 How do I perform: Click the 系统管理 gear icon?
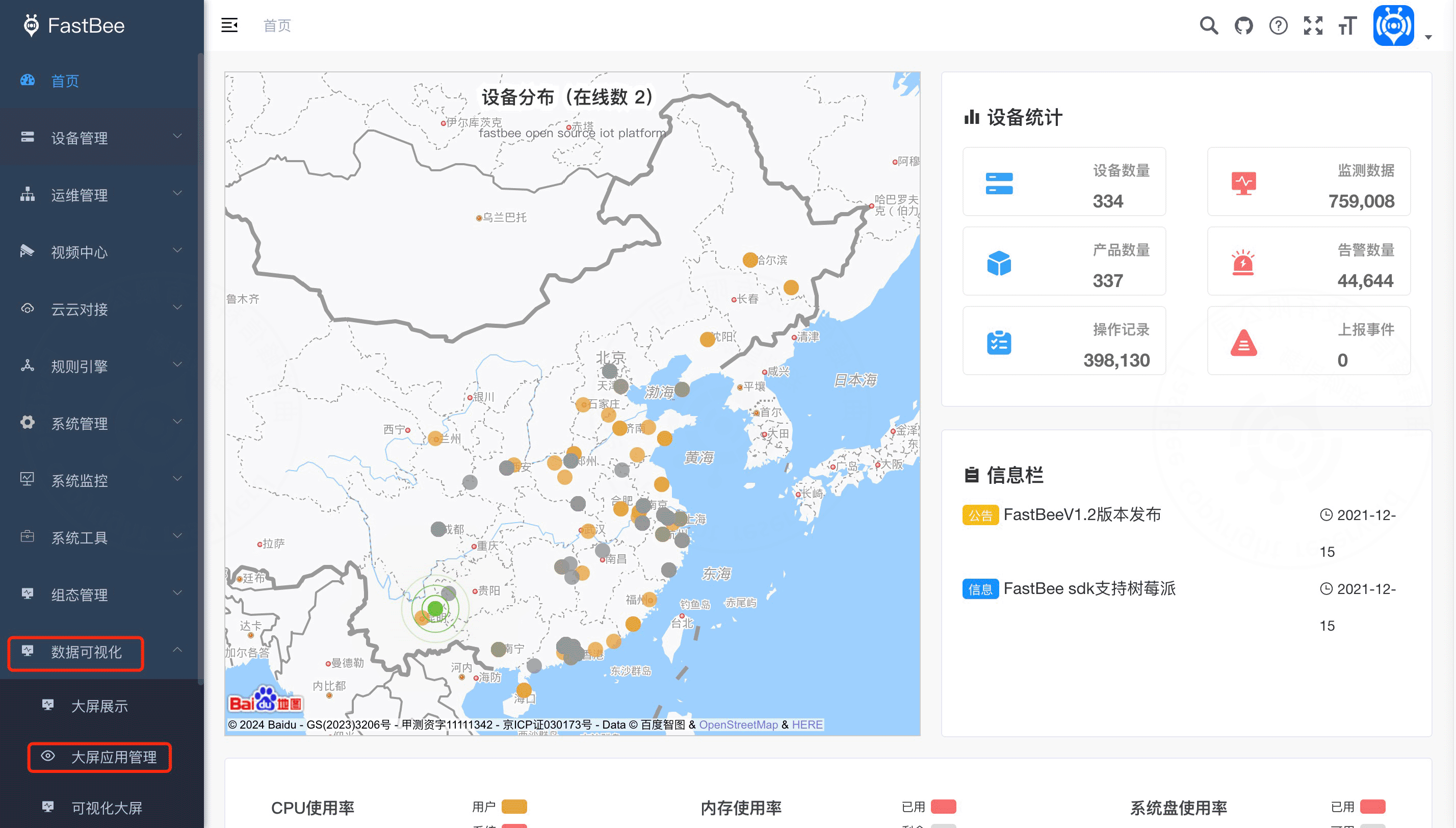(x=28, y=422)
